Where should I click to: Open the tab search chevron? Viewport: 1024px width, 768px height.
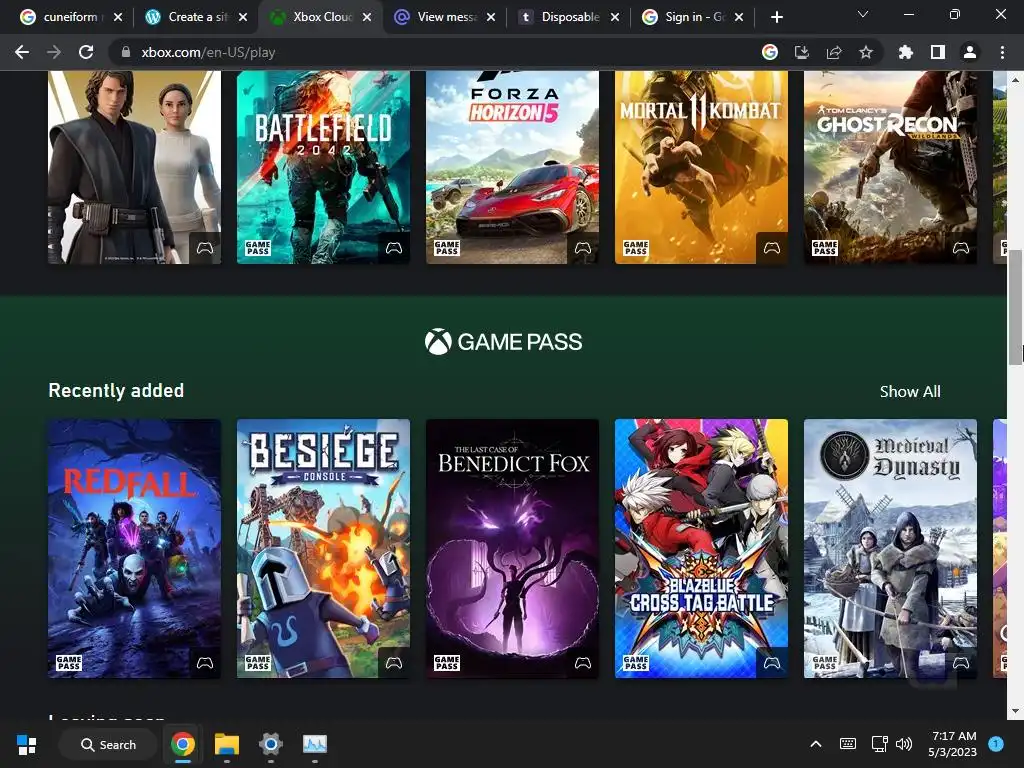[863, 14]
